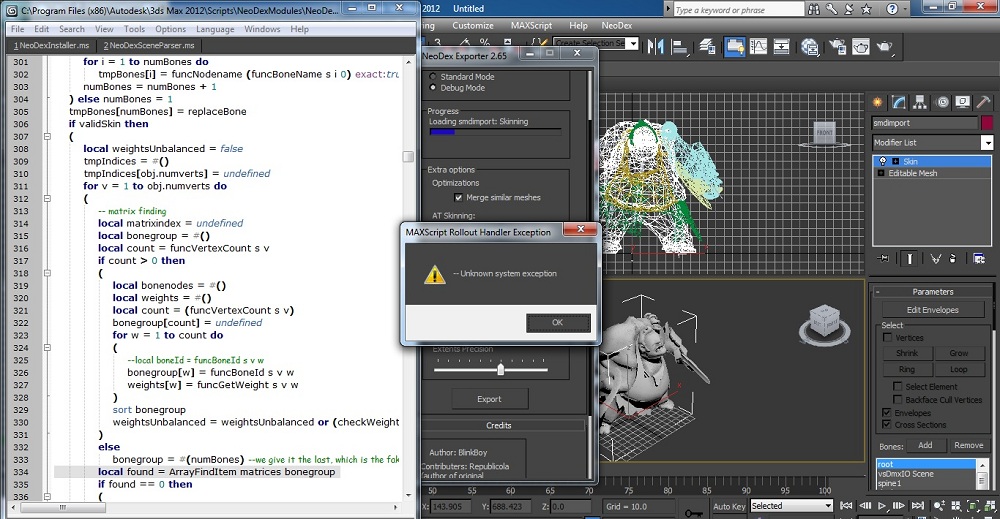The width and height of the screenshot is (1000, 519).
Task: Open the NeoDex menu
Action: pyautogui.click(x=617, y=26)
